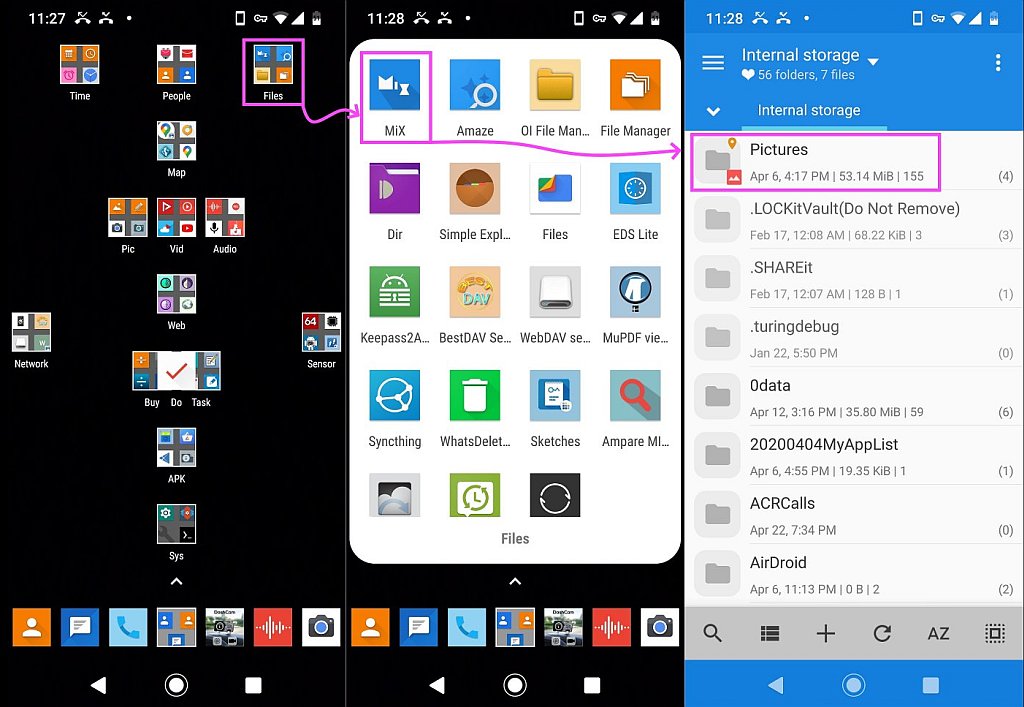Open the .SHAREit folder
1024x707 pixels.
[x=854, y=279]
